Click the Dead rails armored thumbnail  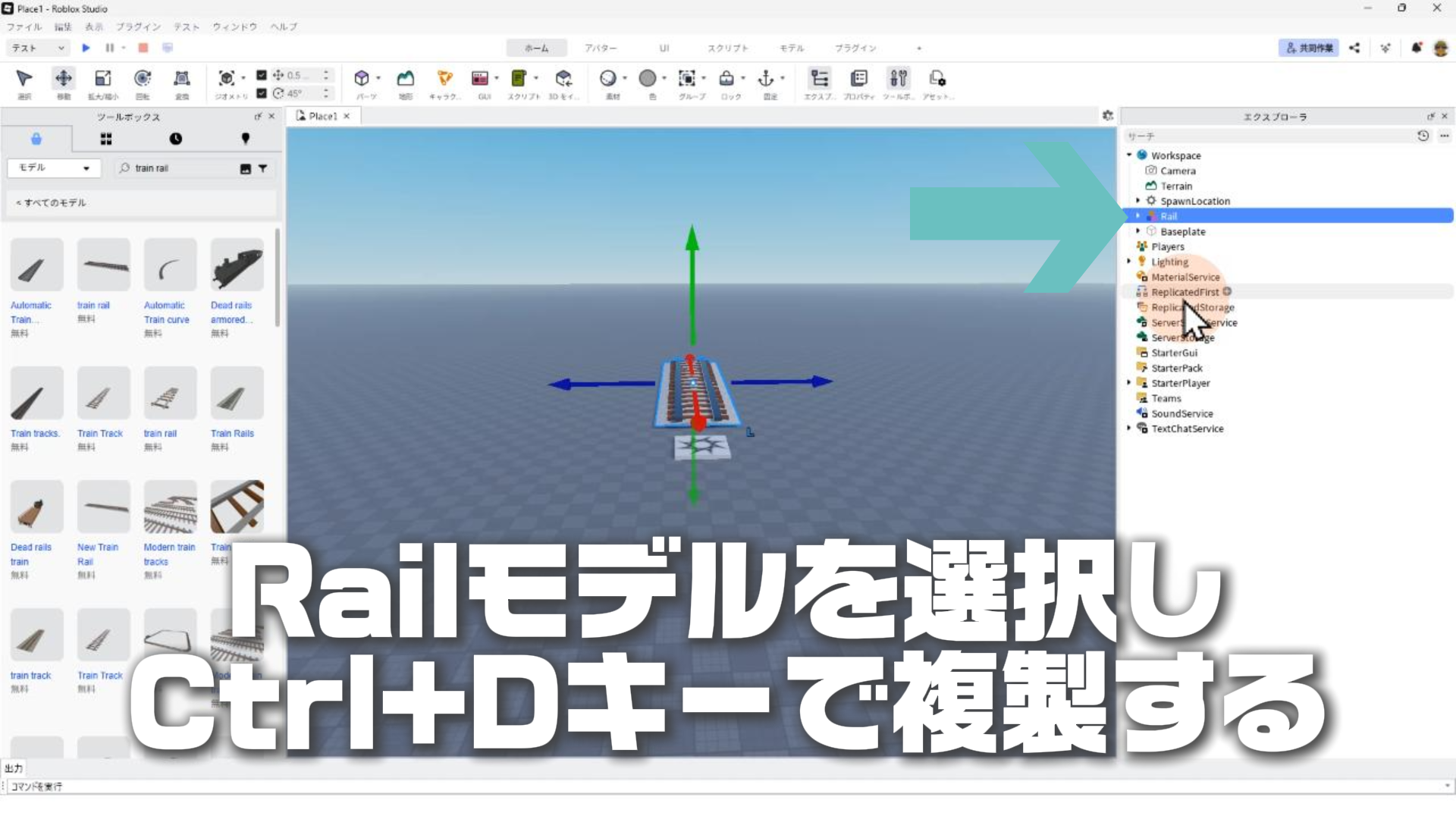[237, 265]
